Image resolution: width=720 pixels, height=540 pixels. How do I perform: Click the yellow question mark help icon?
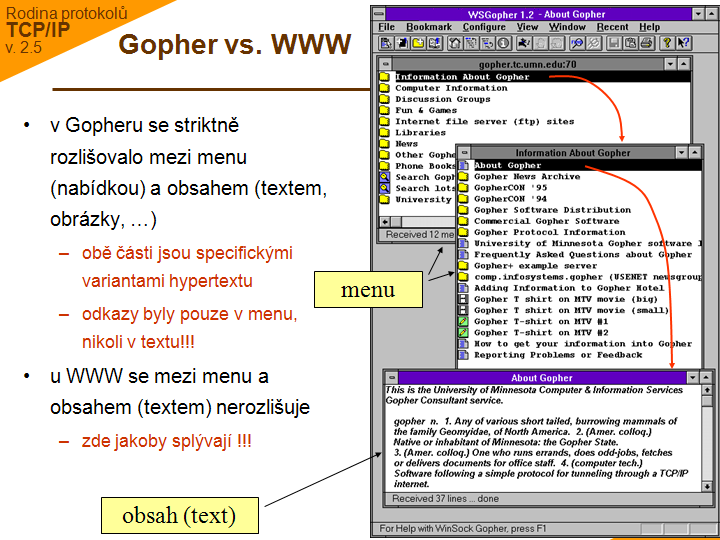coord(666,43)
